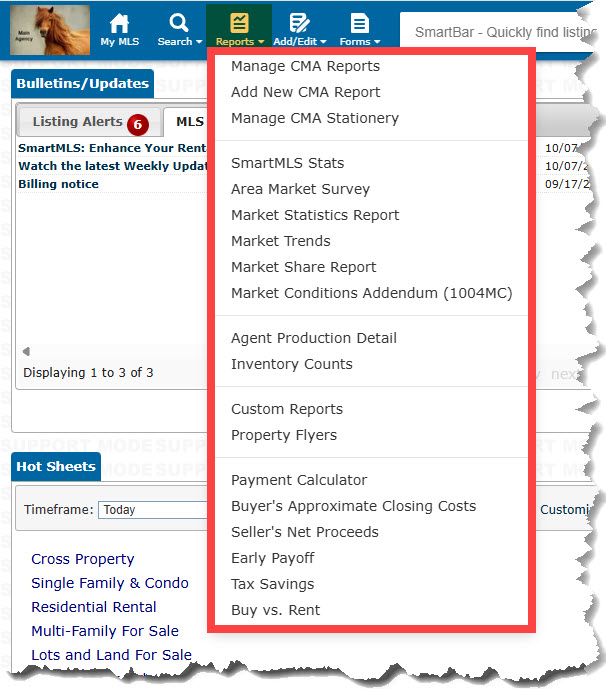Open Market Share Report

(x=304, y=267)
